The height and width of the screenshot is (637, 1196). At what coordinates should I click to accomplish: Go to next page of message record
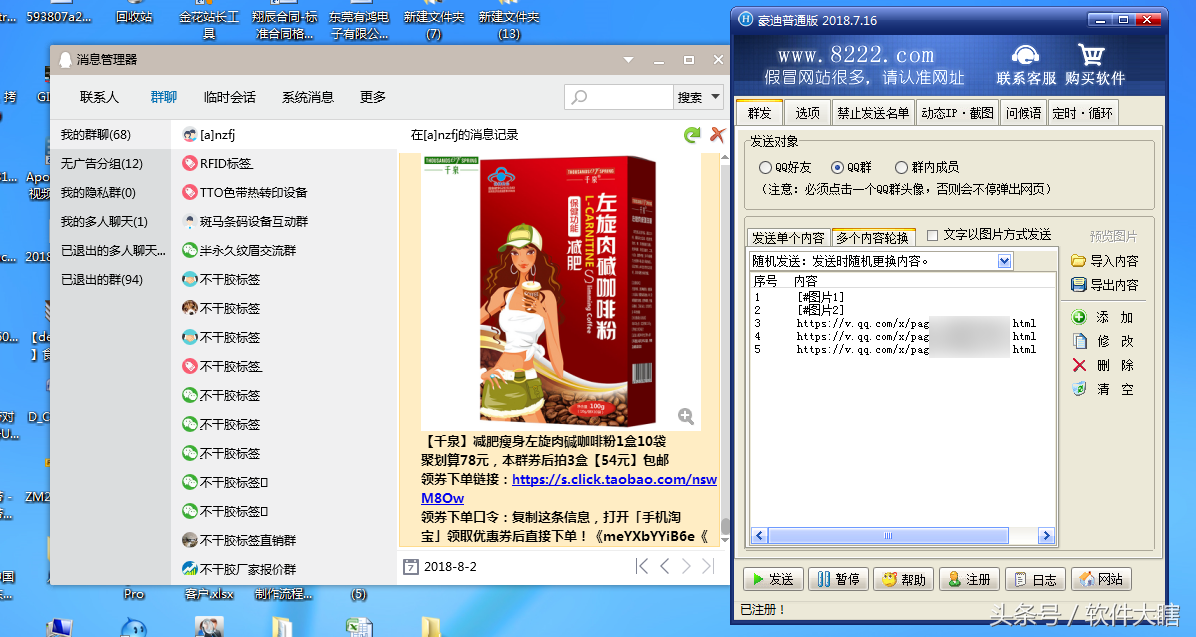pos(686,566)
